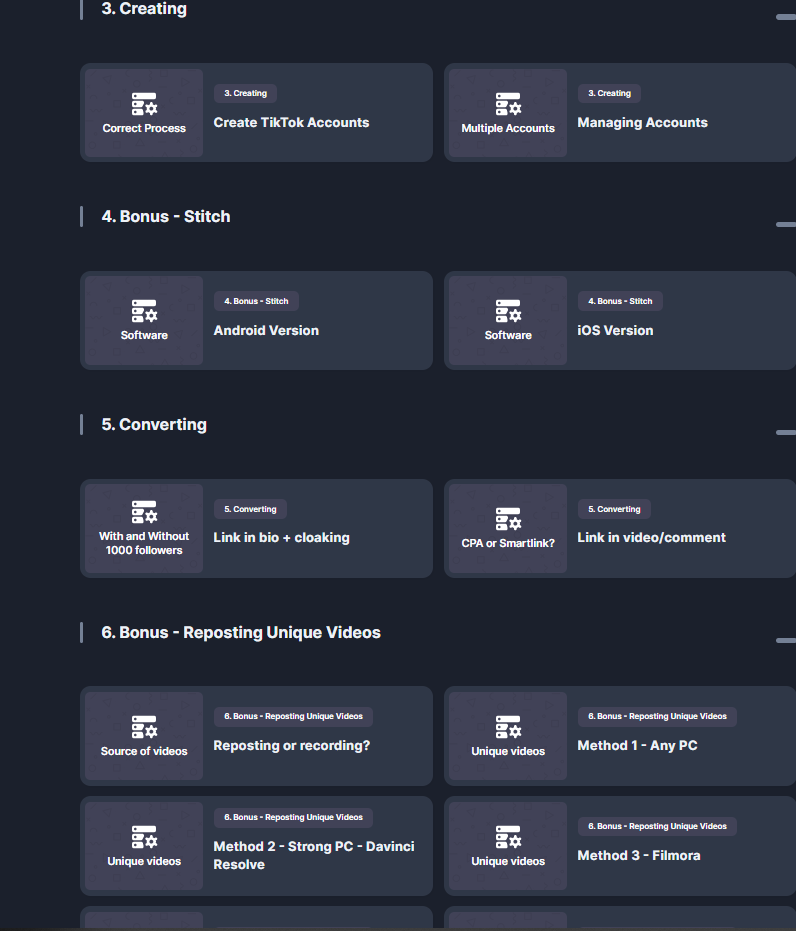
Task: Click the Multiple Accounts thumbnail icon
Action: pos(508,104)
